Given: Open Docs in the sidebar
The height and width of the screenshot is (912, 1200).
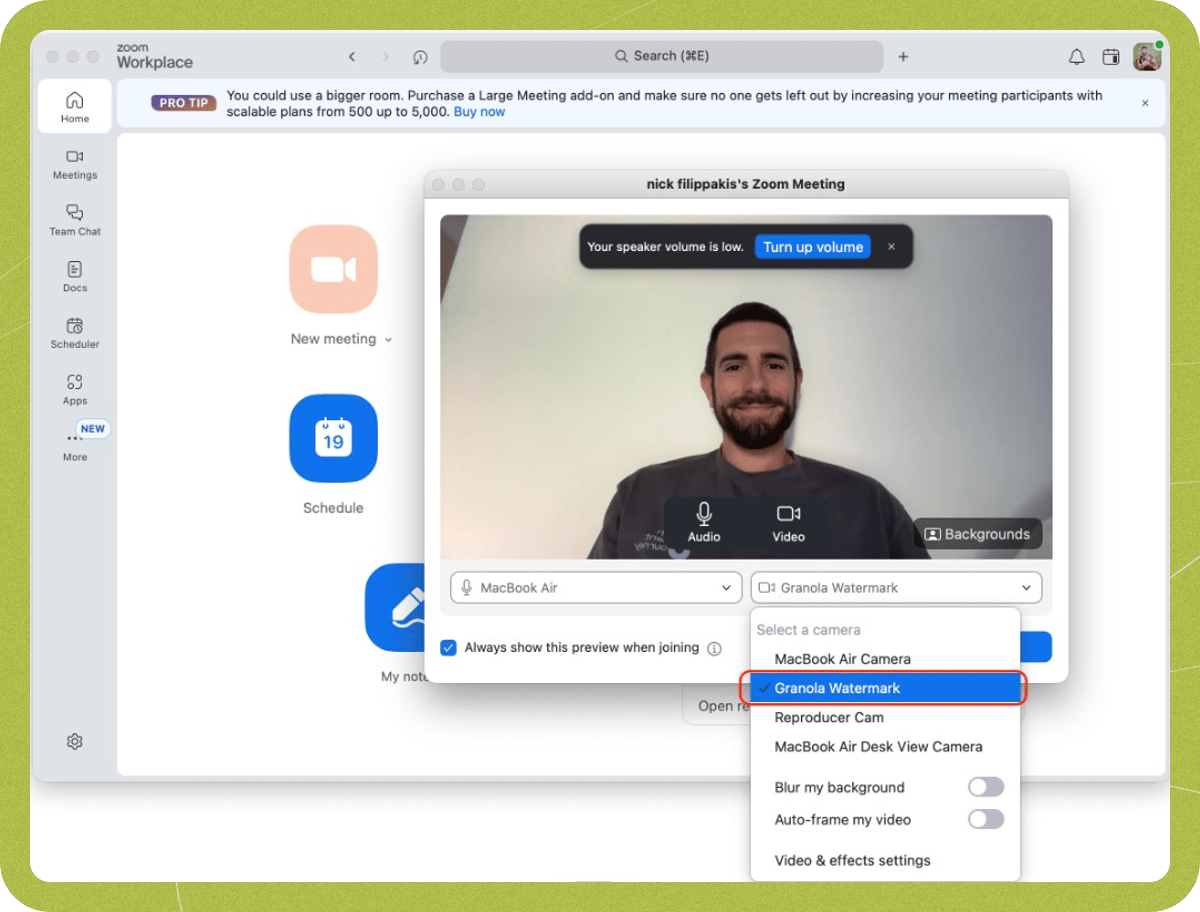Looking at the screenshot, I should [x=75, y=277].
